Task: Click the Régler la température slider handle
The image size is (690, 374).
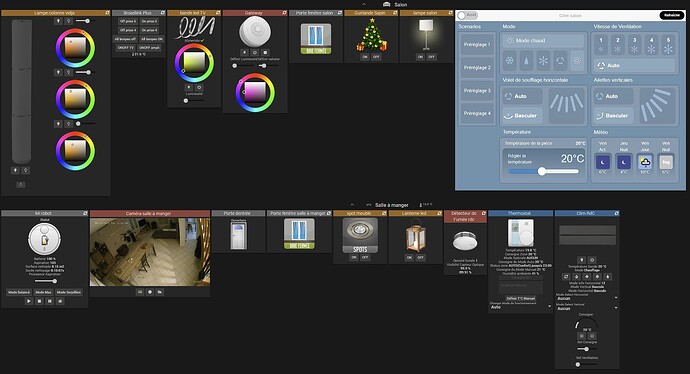Action: click(x=542, y=172)
